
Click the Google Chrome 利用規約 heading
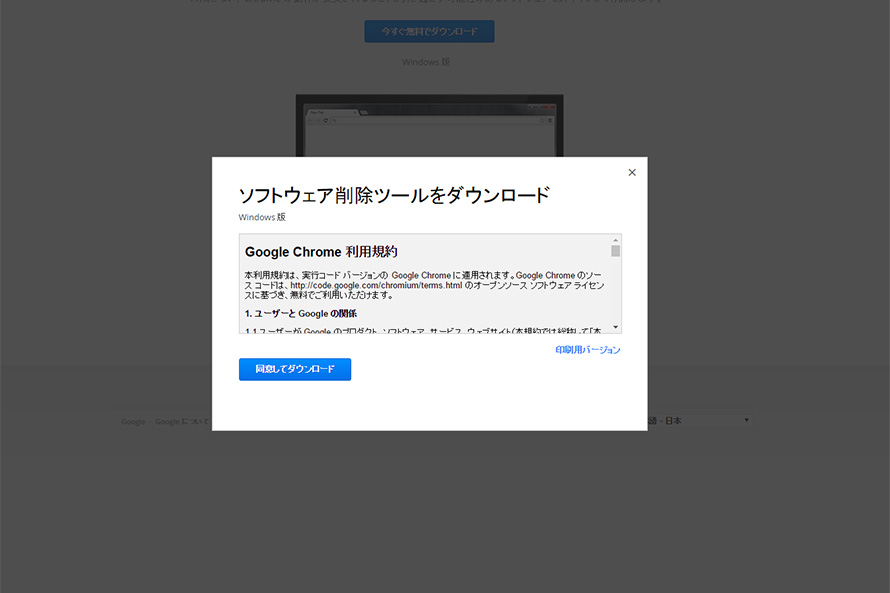[321, 252]
